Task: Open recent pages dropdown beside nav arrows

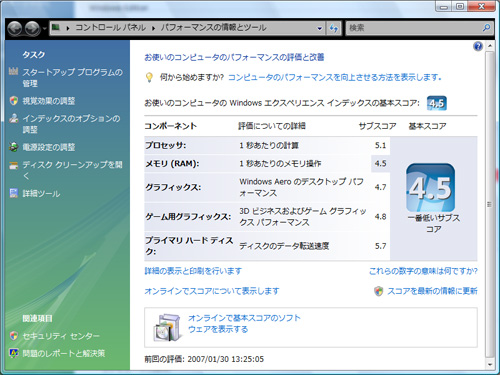Action: pos(44,29)
